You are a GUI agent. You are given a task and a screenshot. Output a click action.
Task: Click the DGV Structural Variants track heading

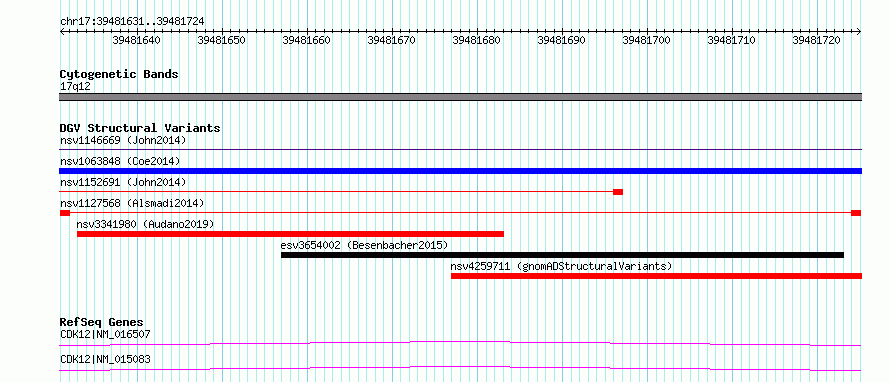tap(140, 128)
